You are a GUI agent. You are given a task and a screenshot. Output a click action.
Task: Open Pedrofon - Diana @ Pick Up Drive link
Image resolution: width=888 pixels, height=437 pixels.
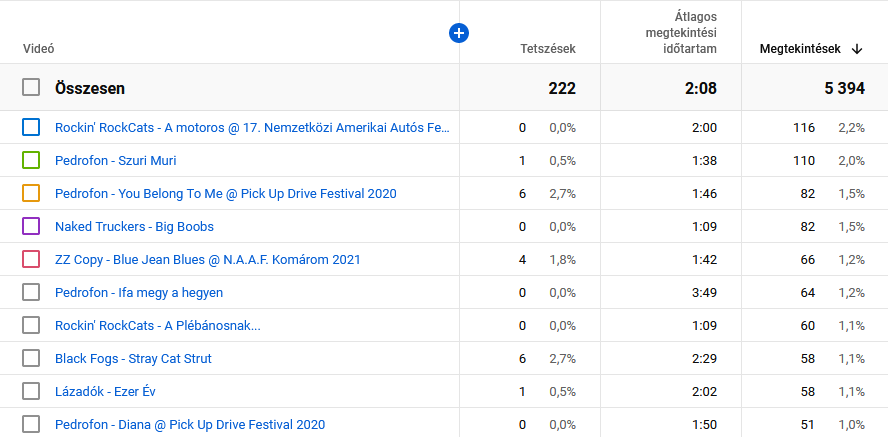(189, 424)
